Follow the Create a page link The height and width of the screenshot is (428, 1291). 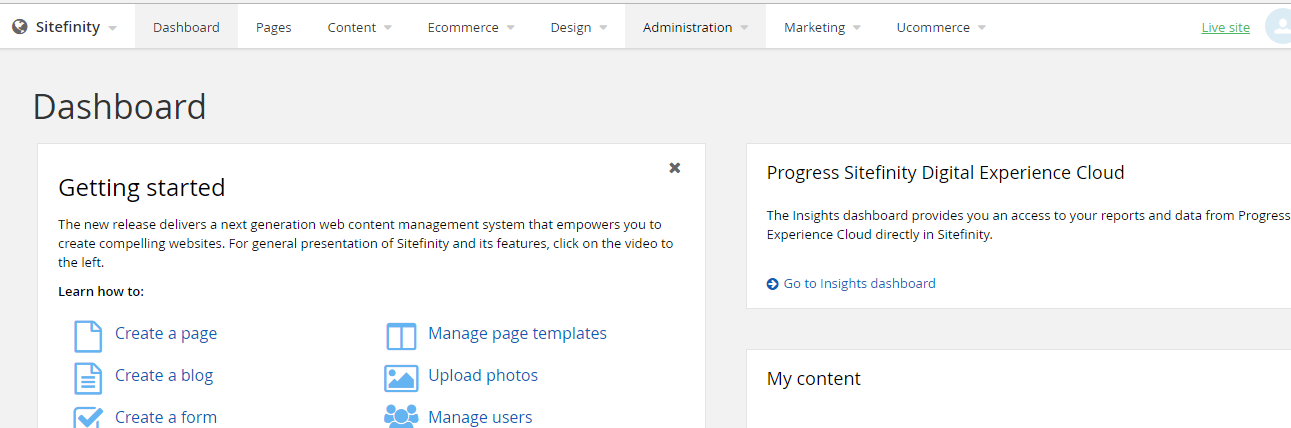click(x=166, y=334)
